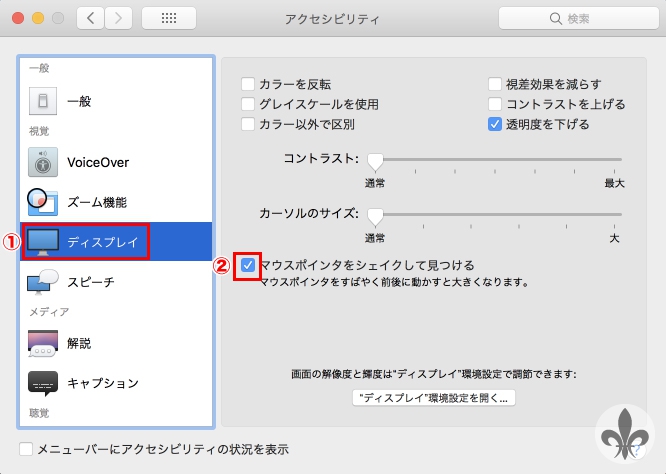Click the 画面の解像度と輝度は note text
Image resolution: width=666 pixels, height=474 pixels.
pos(434,374)
